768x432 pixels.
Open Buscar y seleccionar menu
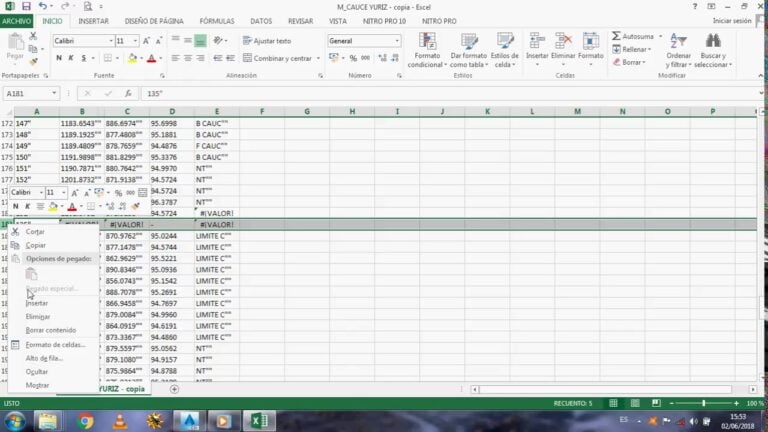713,50
